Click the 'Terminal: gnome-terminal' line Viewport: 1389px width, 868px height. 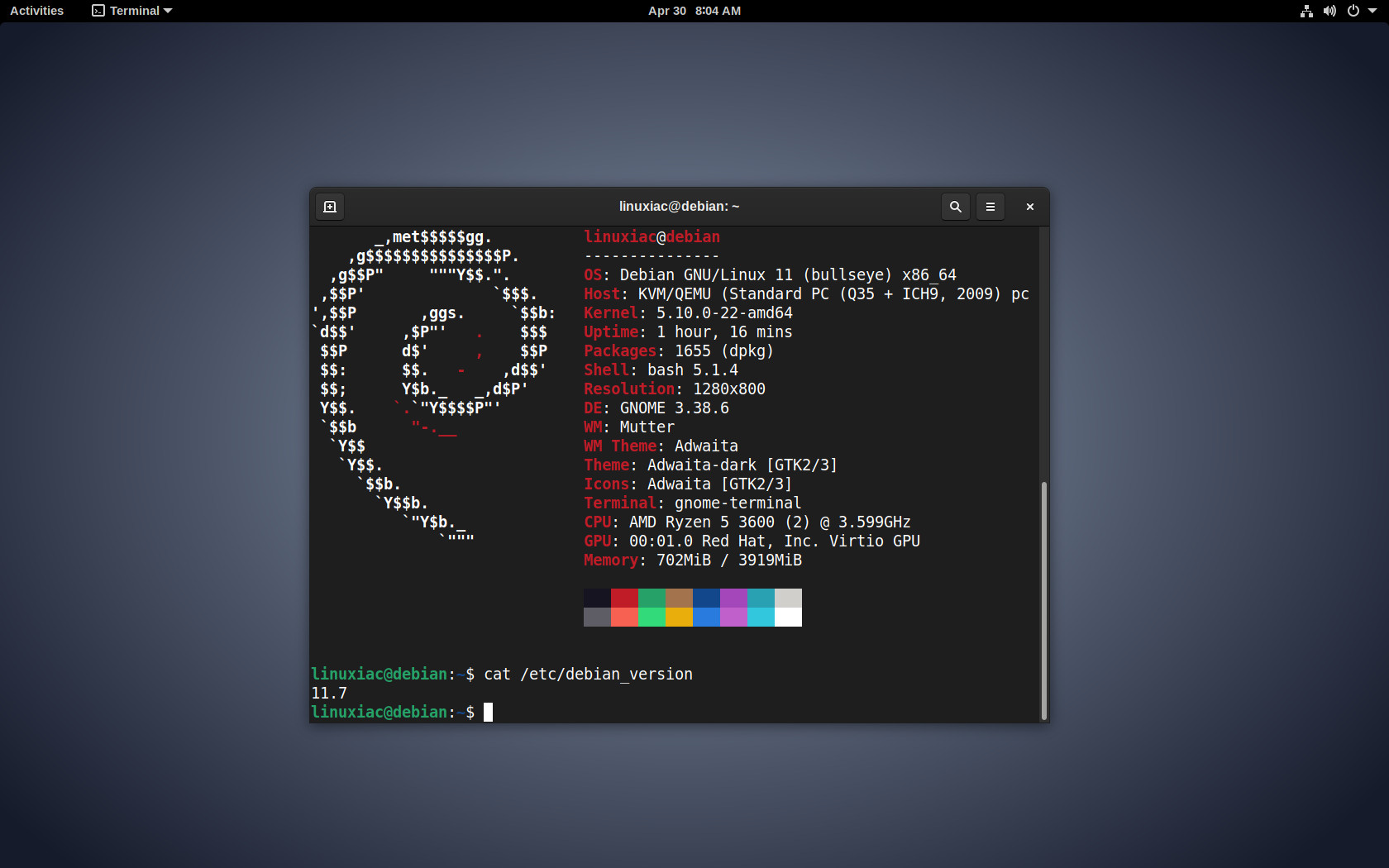[692, 503]
